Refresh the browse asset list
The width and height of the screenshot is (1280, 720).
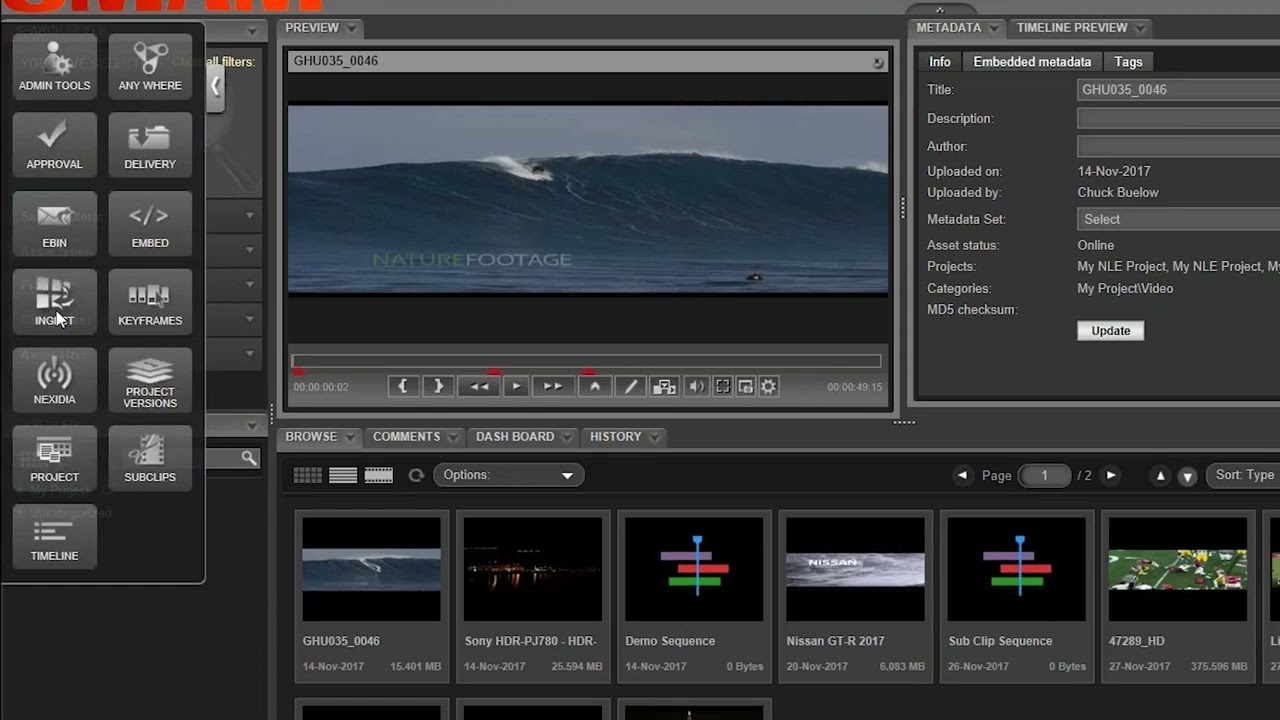pyautogui.click(x=416, y=475)
